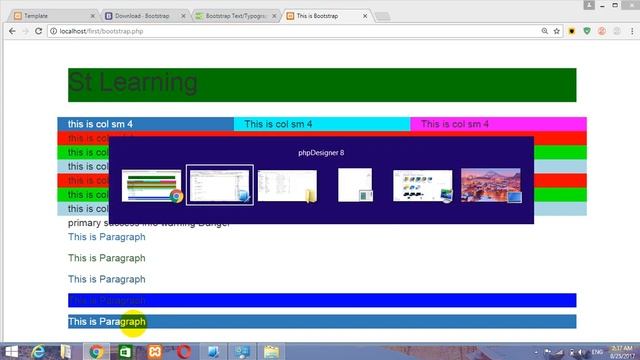Image resolution: width=640 pixels, height=360 pixels.
Task: Click Chrome's forward navigation arrow
Action: click(25, 31)
